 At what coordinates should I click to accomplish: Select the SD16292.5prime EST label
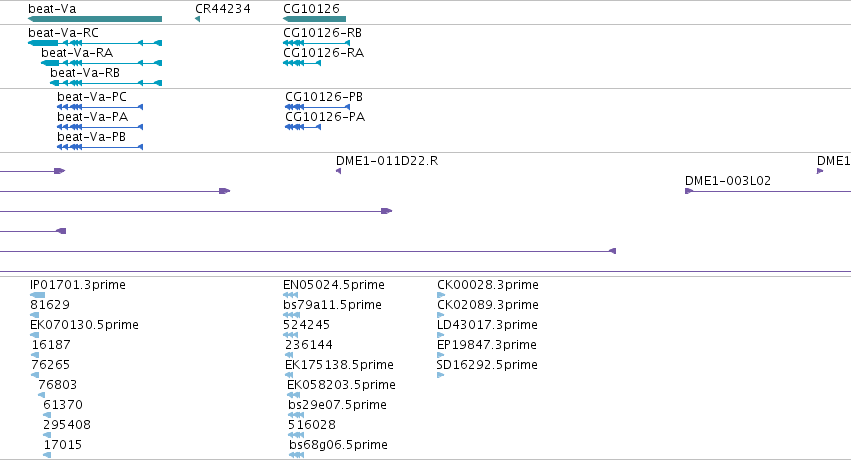point(487,365)
